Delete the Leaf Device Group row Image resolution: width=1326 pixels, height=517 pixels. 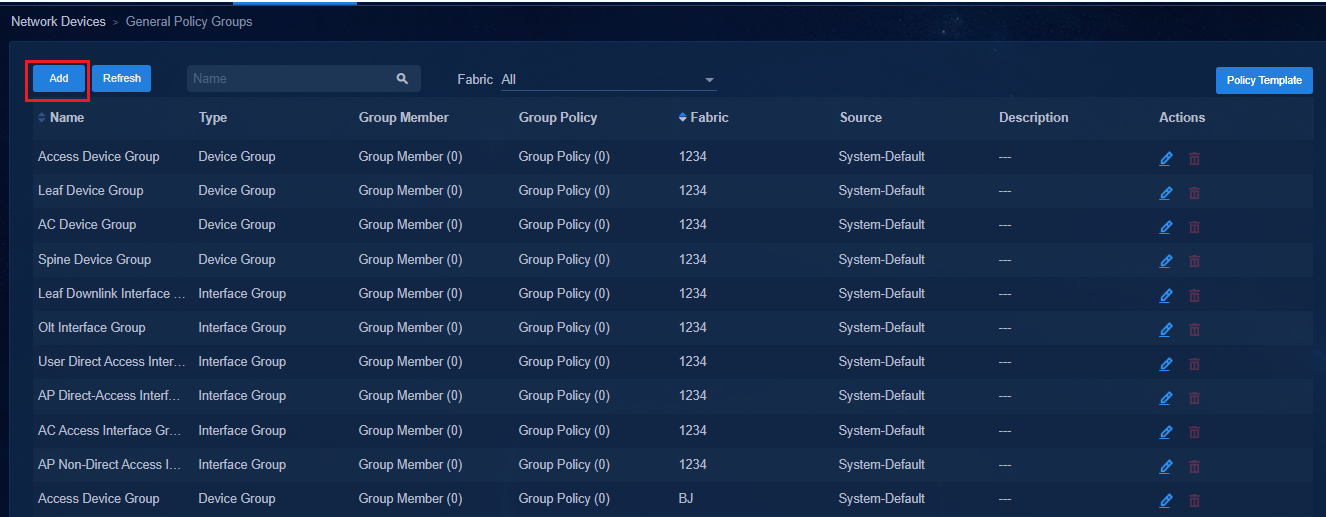(1194, 193)
